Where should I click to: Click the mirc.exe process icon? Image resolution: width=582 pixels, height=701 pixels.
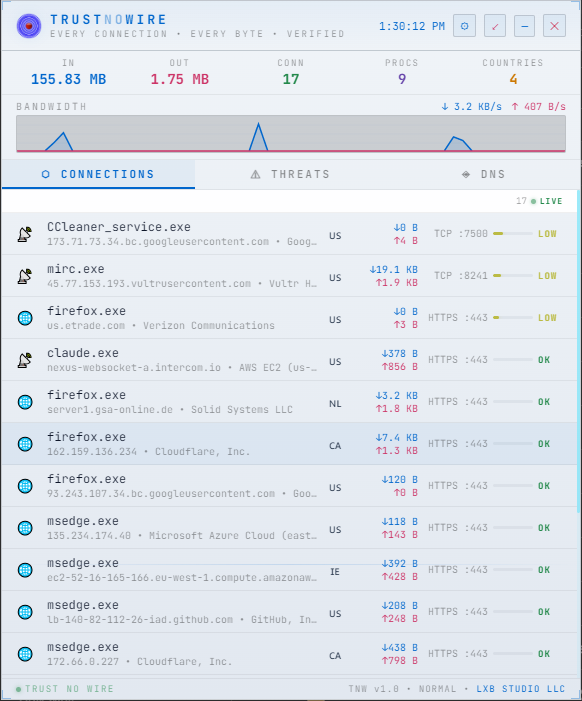pos(25,276)
